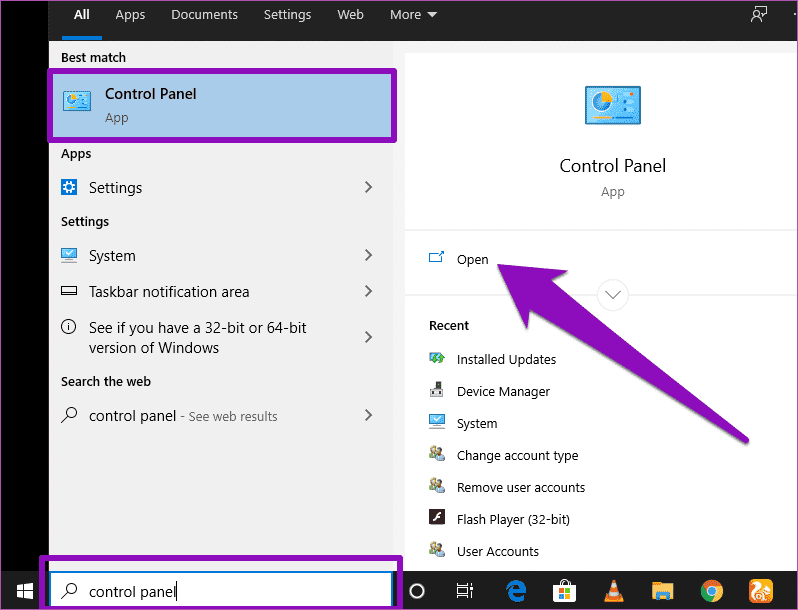Switch to the Documents tab

coord(204,15)
